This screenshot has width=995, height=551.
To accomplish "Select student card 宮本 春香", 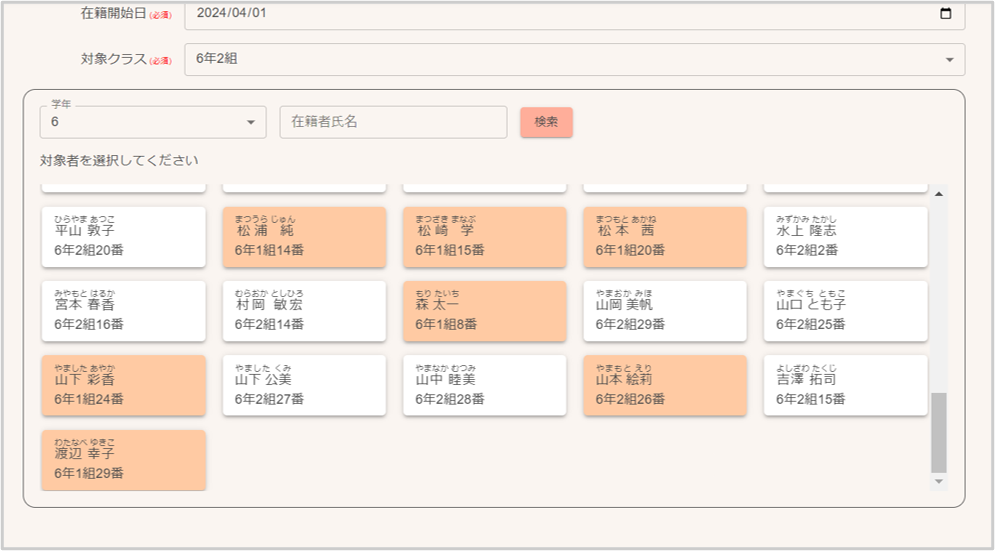I will point(123,311).
